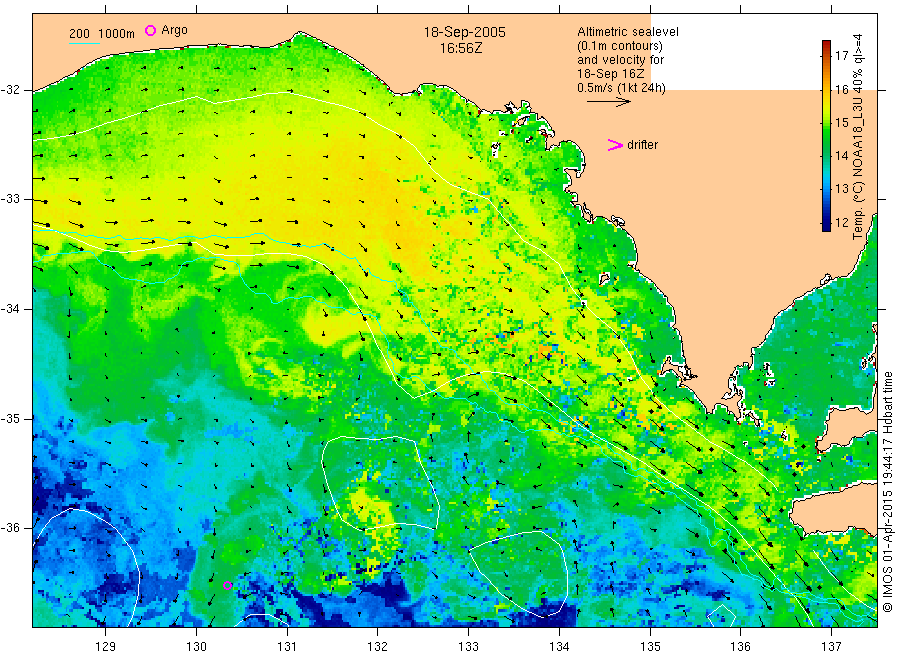Click the latitude label -36
The height and width of the screenshot is (660, 900).
10,527
